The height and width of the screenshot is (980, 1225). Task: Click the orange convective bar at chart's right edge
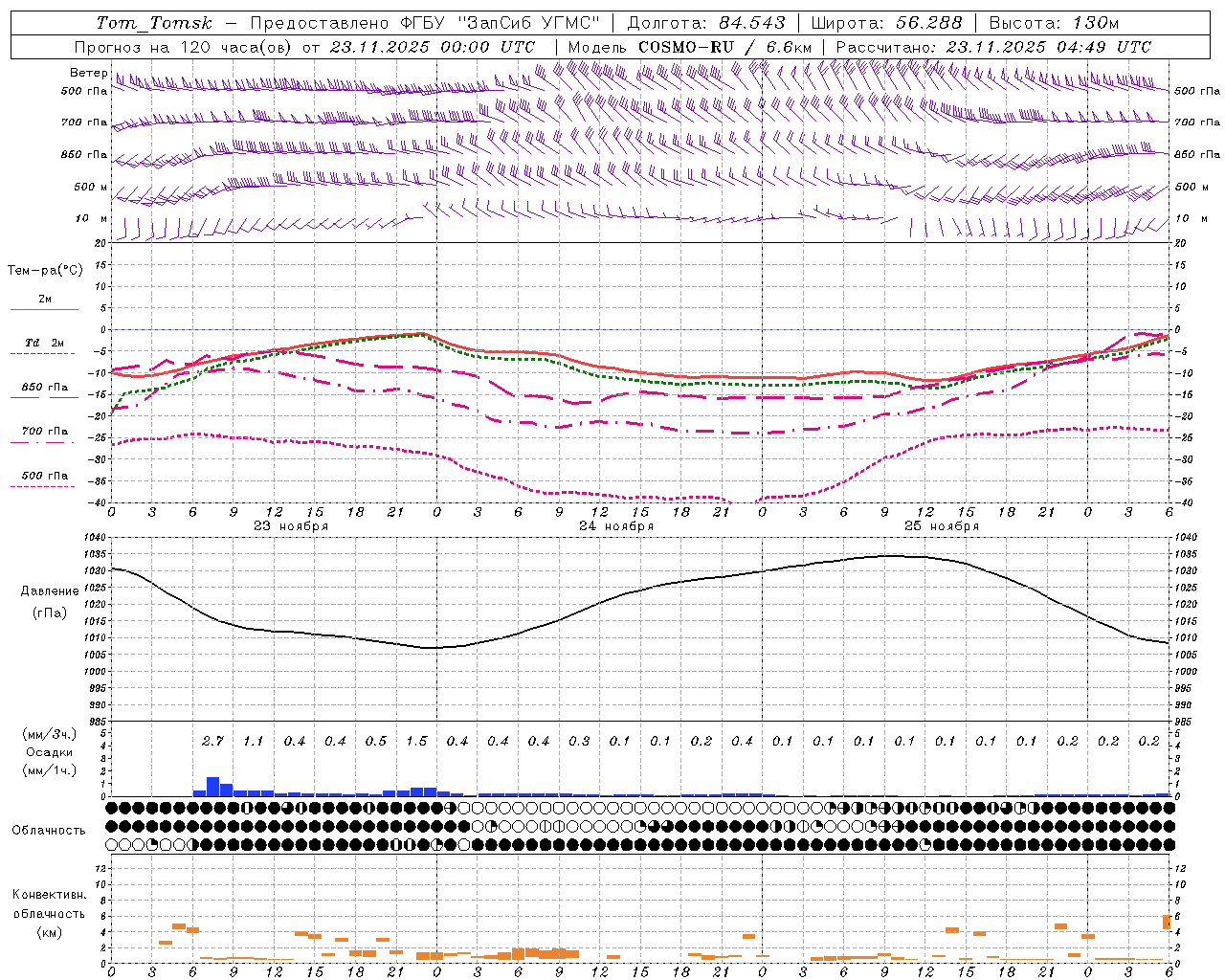[x=1167, y=922]
